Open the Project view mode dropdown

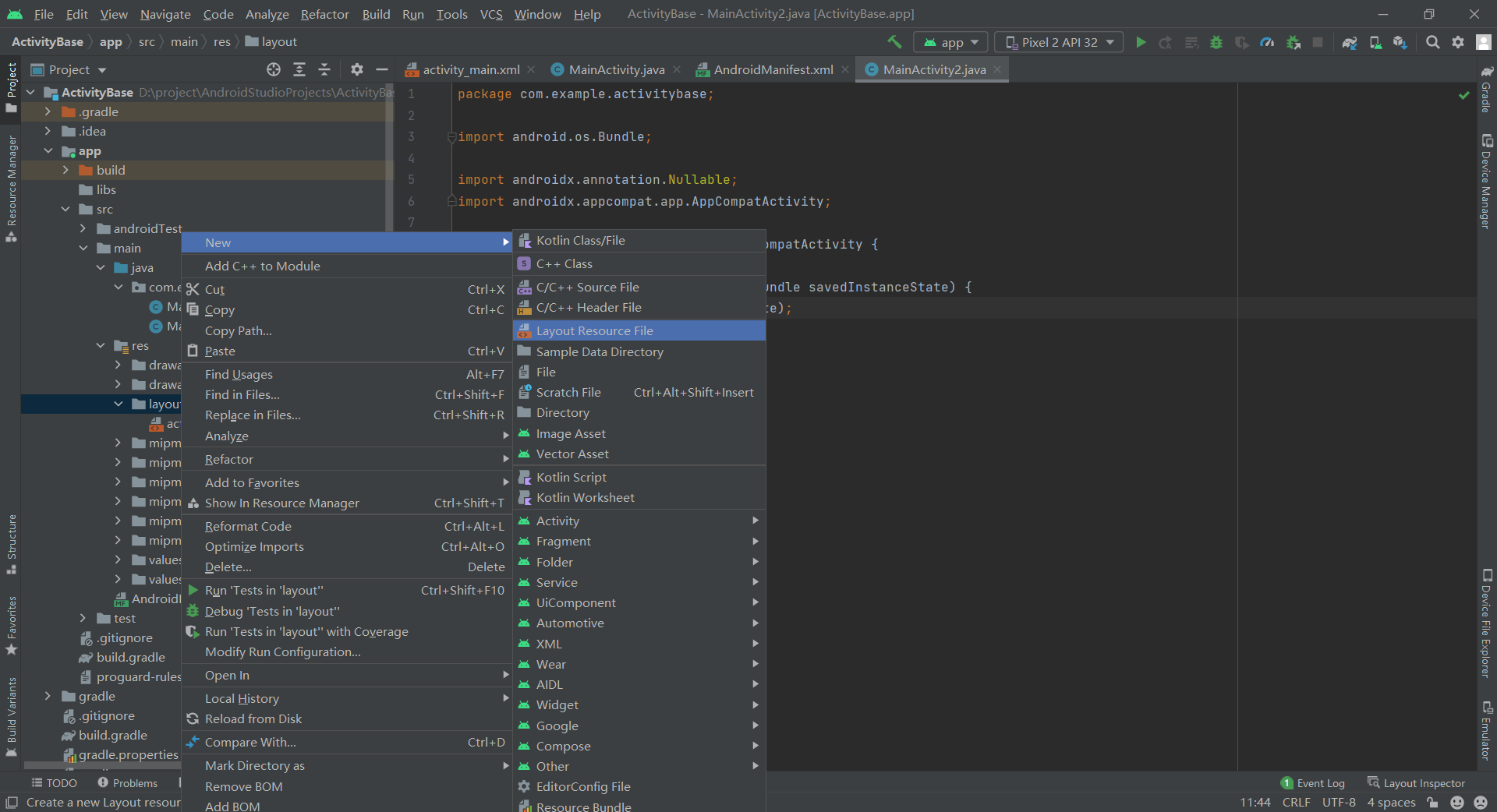69,69
